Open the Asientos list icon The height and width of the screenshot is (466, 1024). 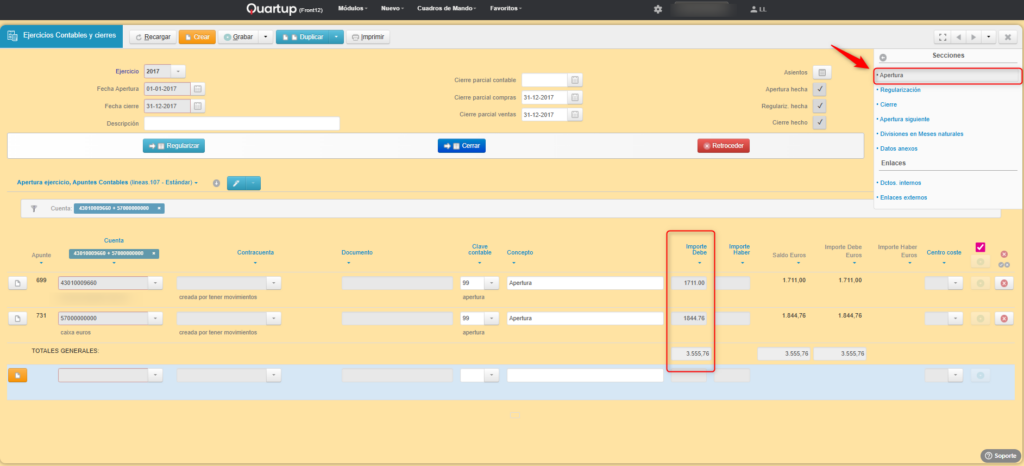pos(821,72)
